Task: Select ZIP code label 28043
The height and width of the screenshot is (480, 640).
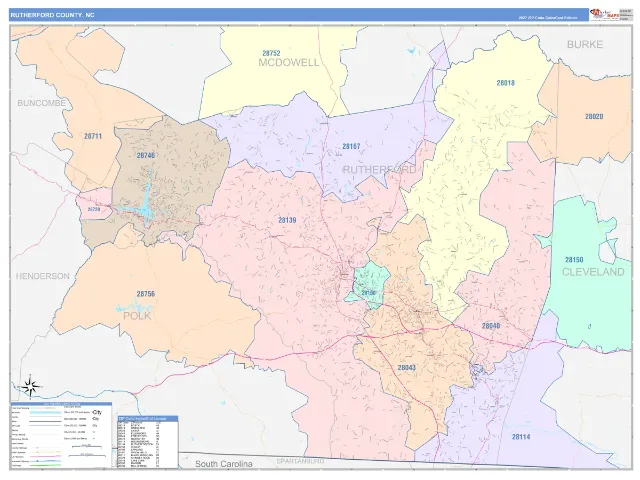Action: pos(407,368)
